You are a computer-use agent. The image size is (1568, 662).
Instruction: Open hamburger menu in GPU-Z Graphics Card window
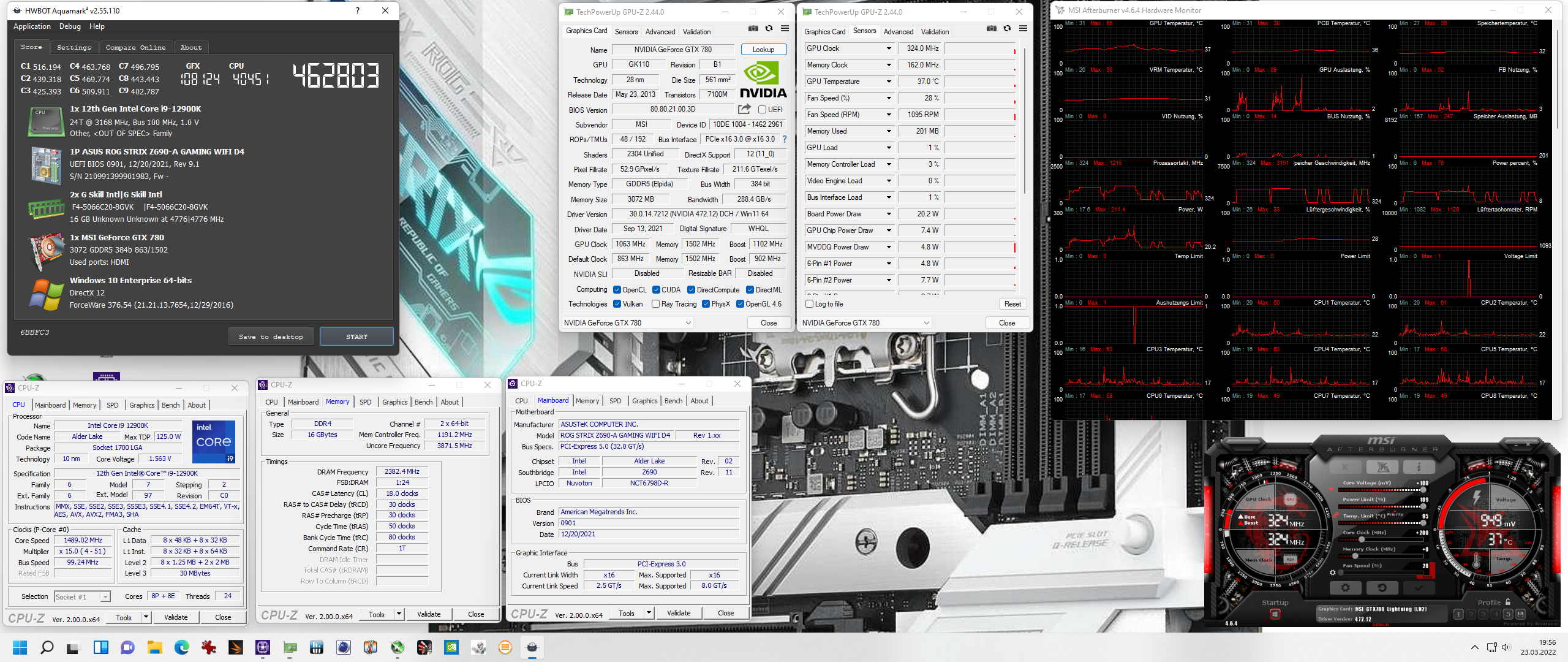pos(785,29)
